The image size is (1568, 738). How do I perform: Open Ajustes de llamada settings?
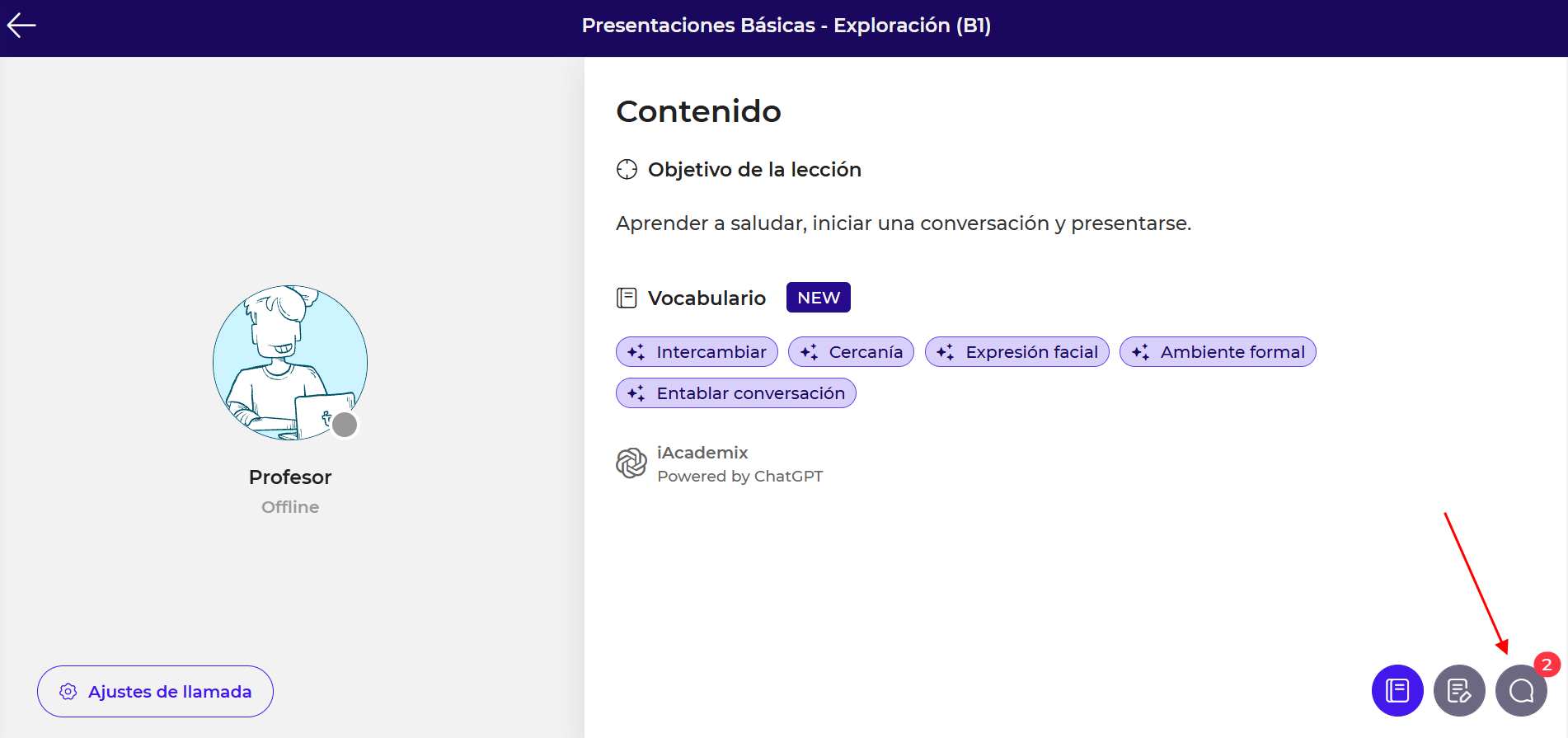point(155,692)
